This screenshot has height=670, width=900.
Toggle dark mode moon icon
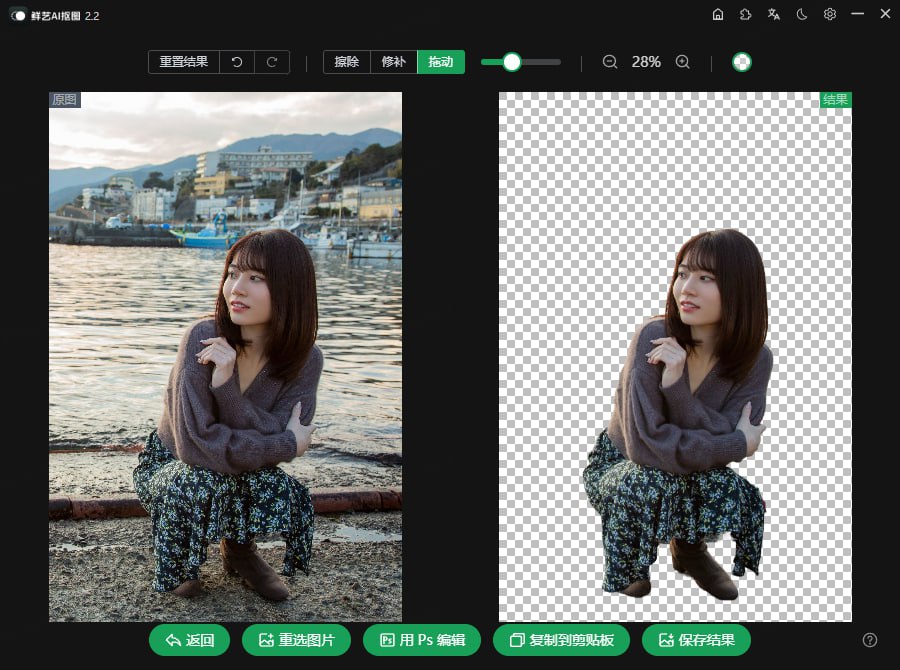(802, 15)
